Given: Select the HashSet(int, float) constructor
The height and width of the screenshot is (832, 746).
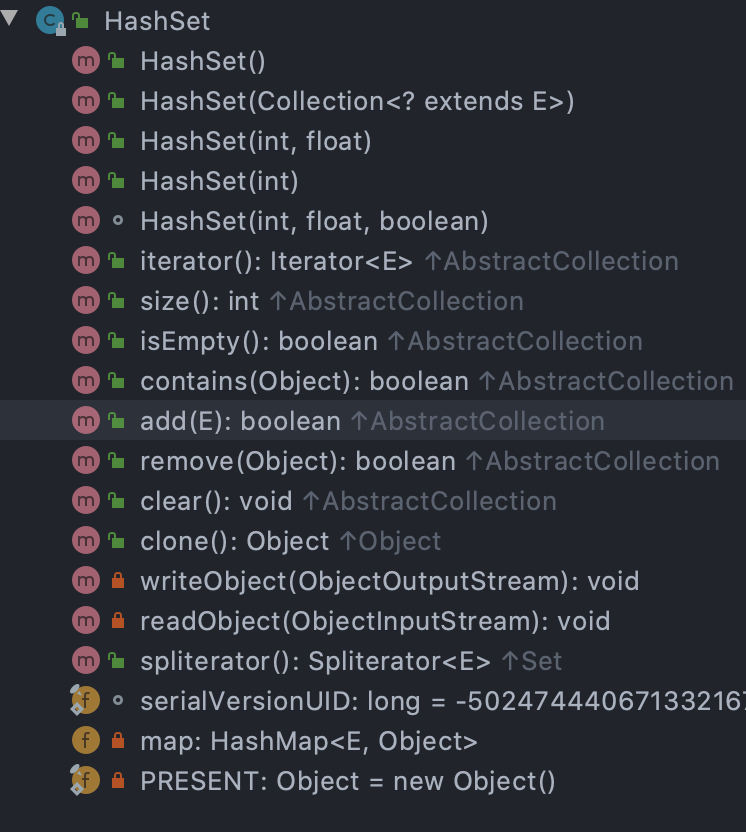Looking at the screenshot, I should click(x=256, y=141).
